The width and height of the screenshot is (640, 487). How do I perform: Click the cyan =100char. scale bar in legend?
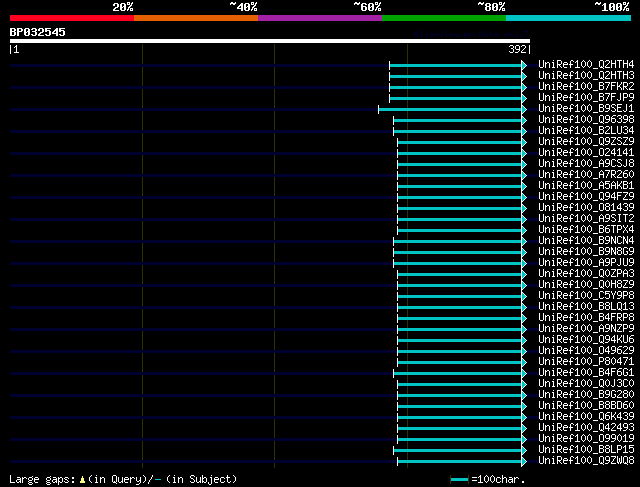coord(460,480)
